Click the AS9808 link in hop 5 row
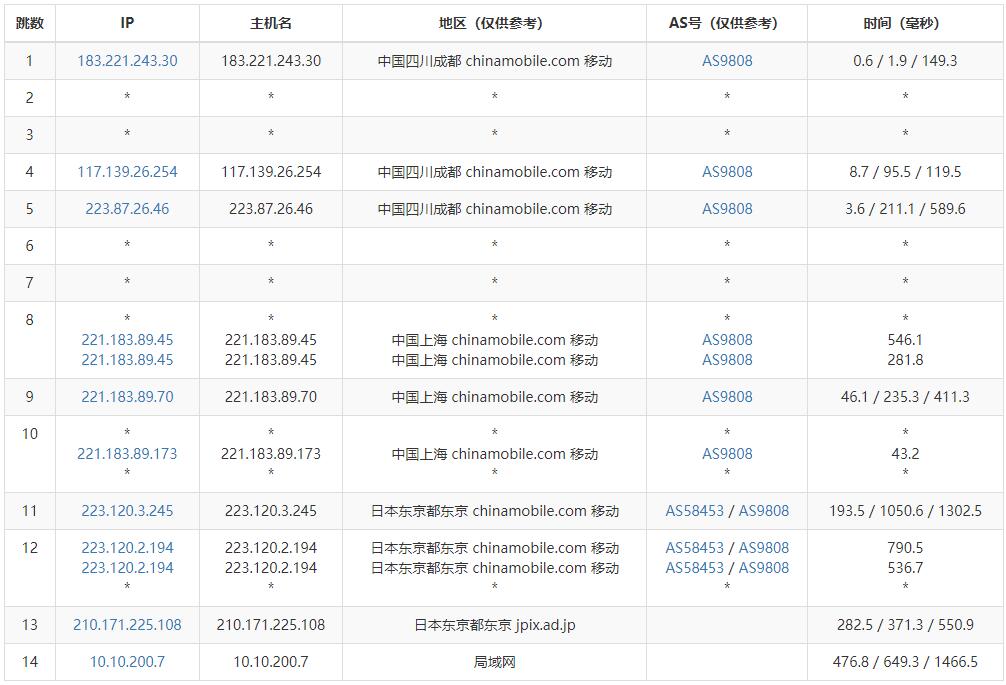1006x685 pixels. 727,209
